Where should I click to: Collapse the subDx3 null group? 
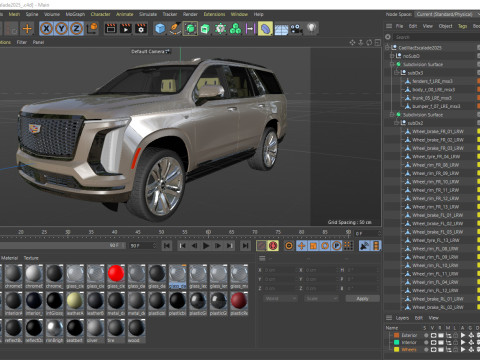[x=397, y=73]
